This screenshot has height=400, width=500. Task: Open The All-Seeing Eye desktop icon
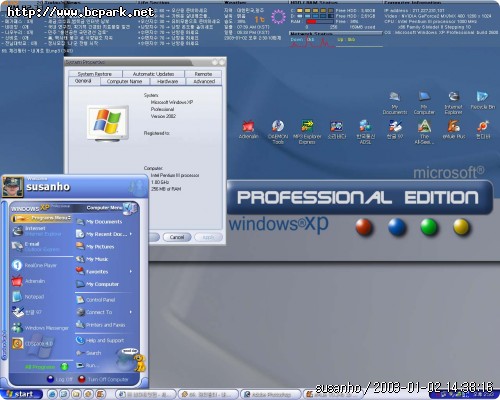[424, 132]
